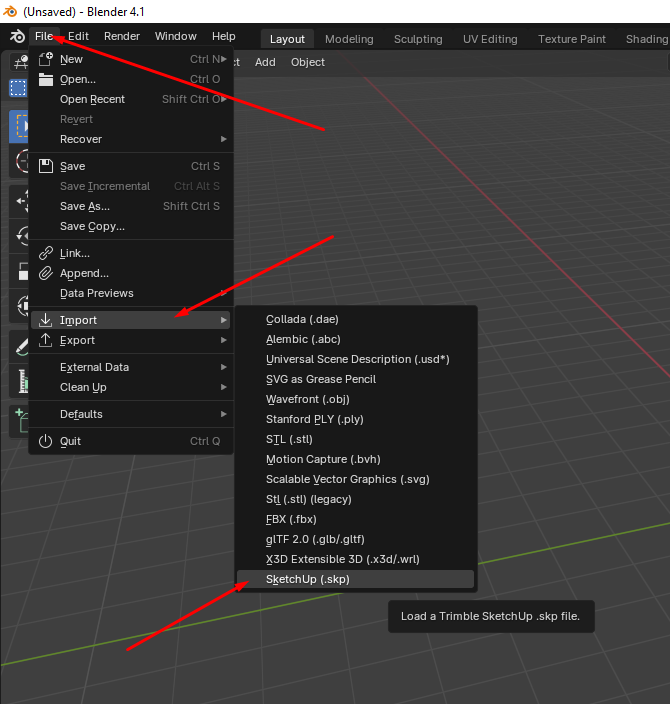Switch to the Modeling workspace tab
This screenshot has width=670, height=704.
(349, 39)
